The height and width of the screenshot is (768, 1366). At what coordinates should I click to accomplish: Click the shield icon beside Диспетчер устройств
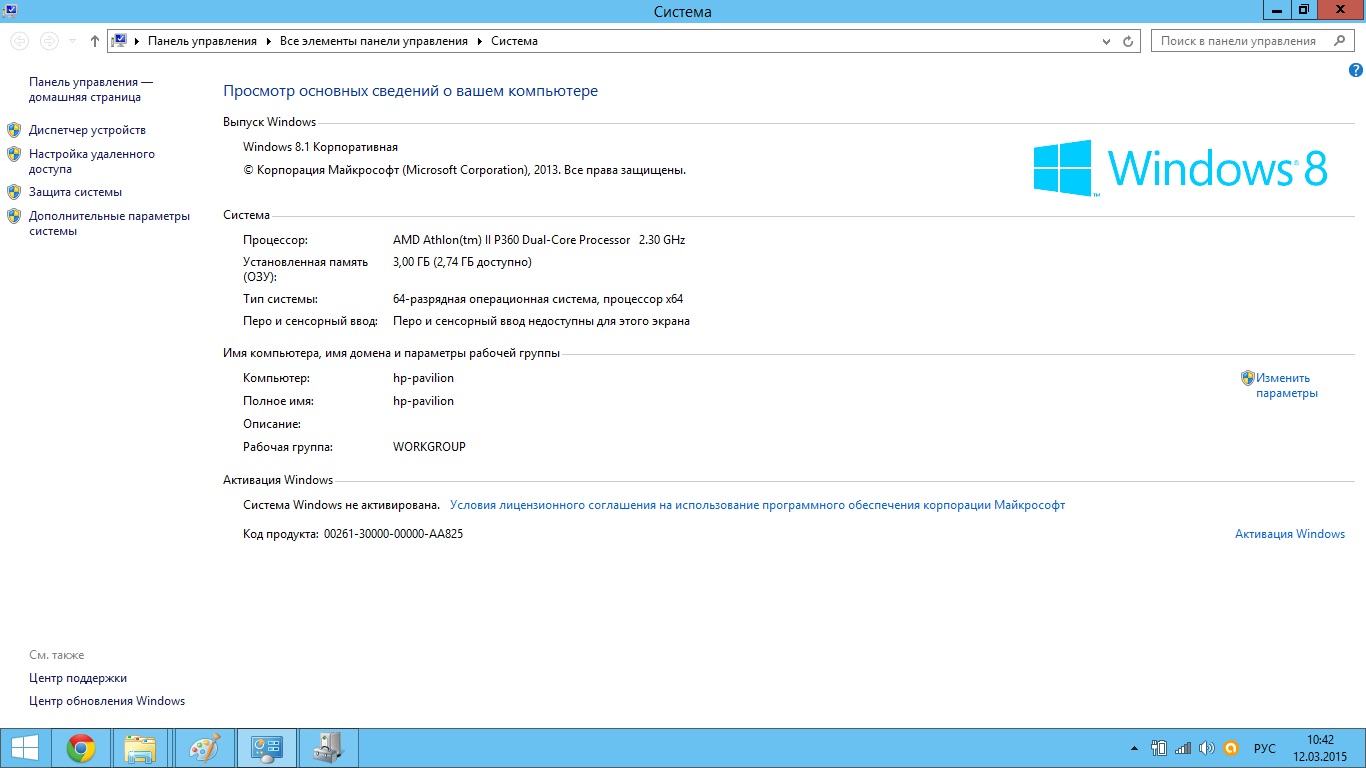pos(14,130)
